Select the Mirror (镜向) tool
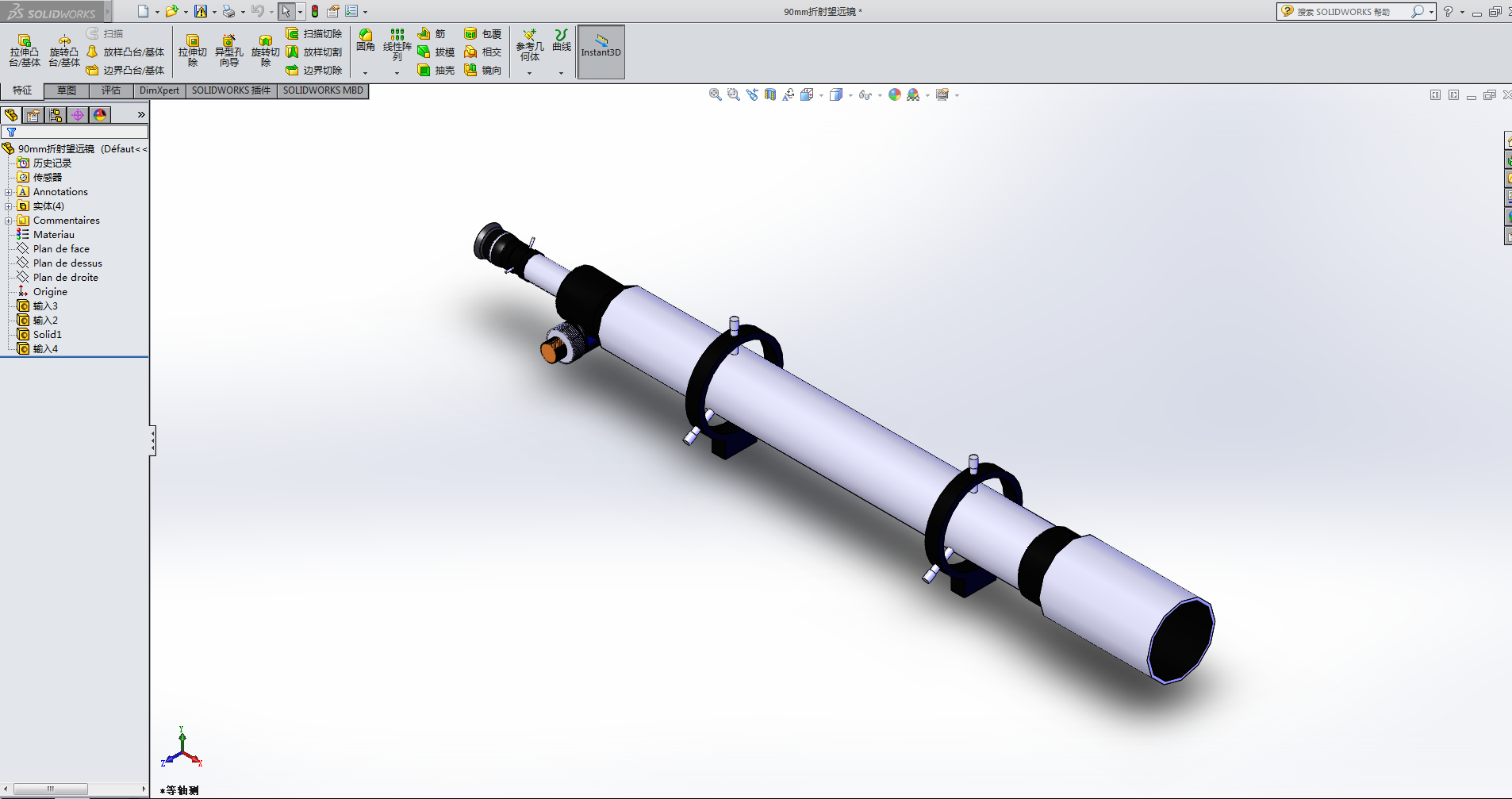The height and width of the screenshot is (799, 1512). click(x=483, y=71)
